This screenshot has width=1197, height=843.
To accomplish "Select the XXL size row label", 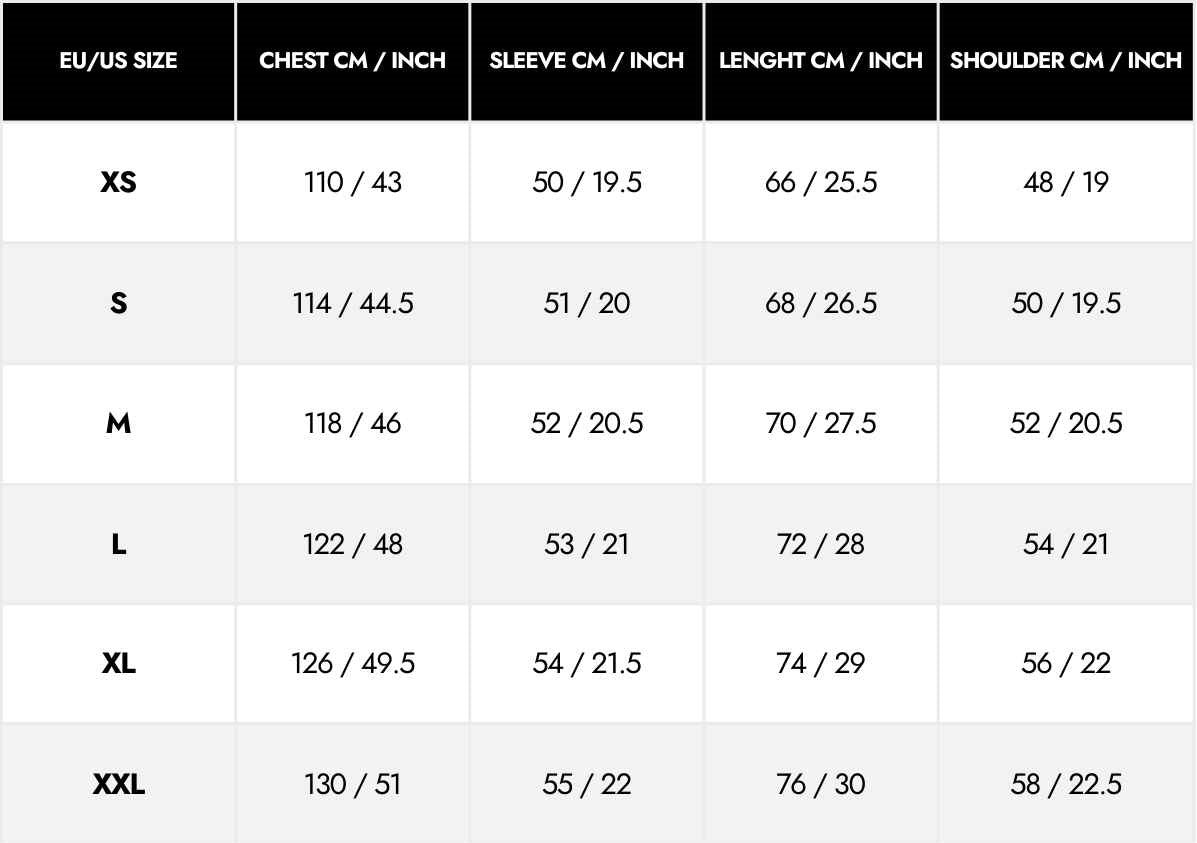I will 118,784.
